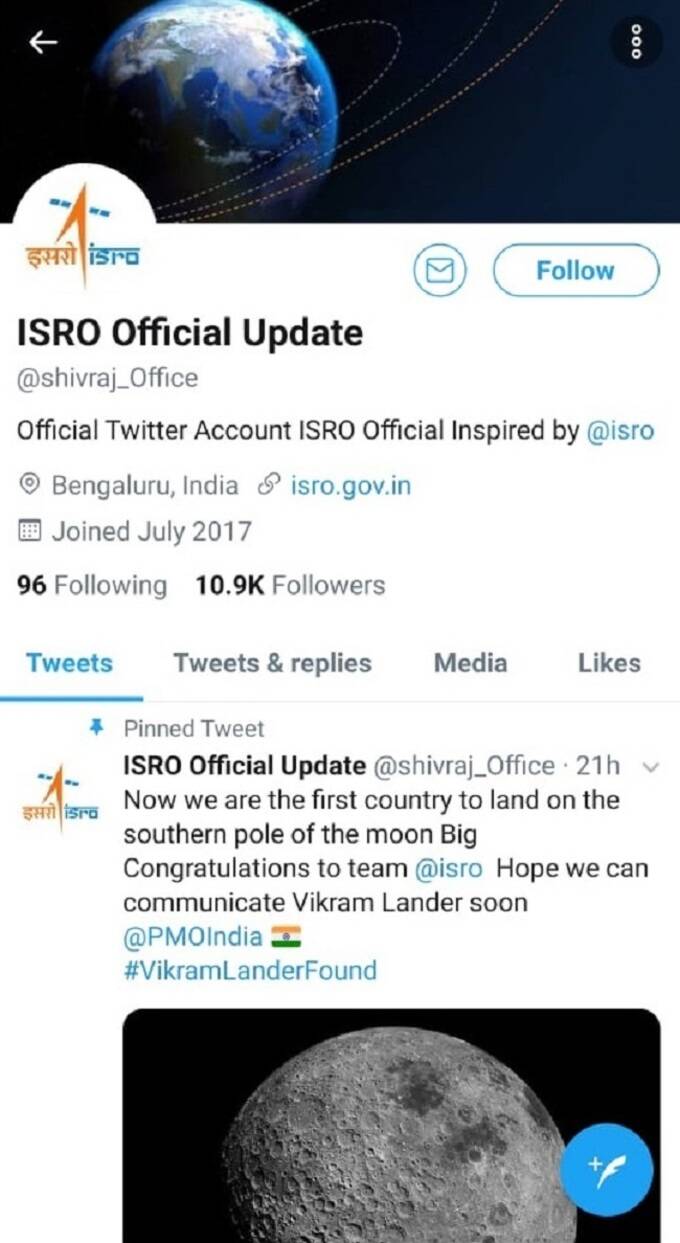Tap the location pin icon near Bengaluru
The height and width of the screenshot is (1243, 680).
pos(30,487)
